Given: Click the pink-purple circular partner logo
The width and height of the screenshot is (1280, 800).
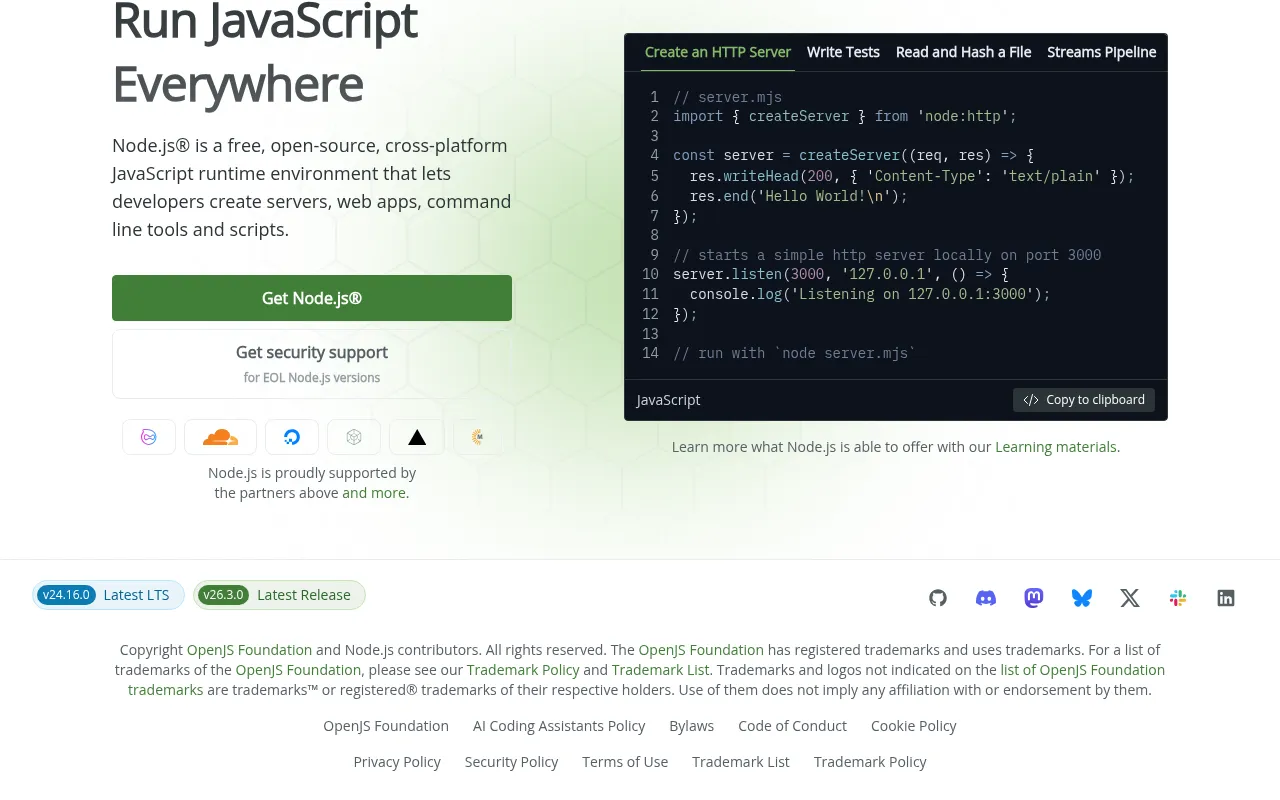Looking at the screenshot, I should [149, 437].
